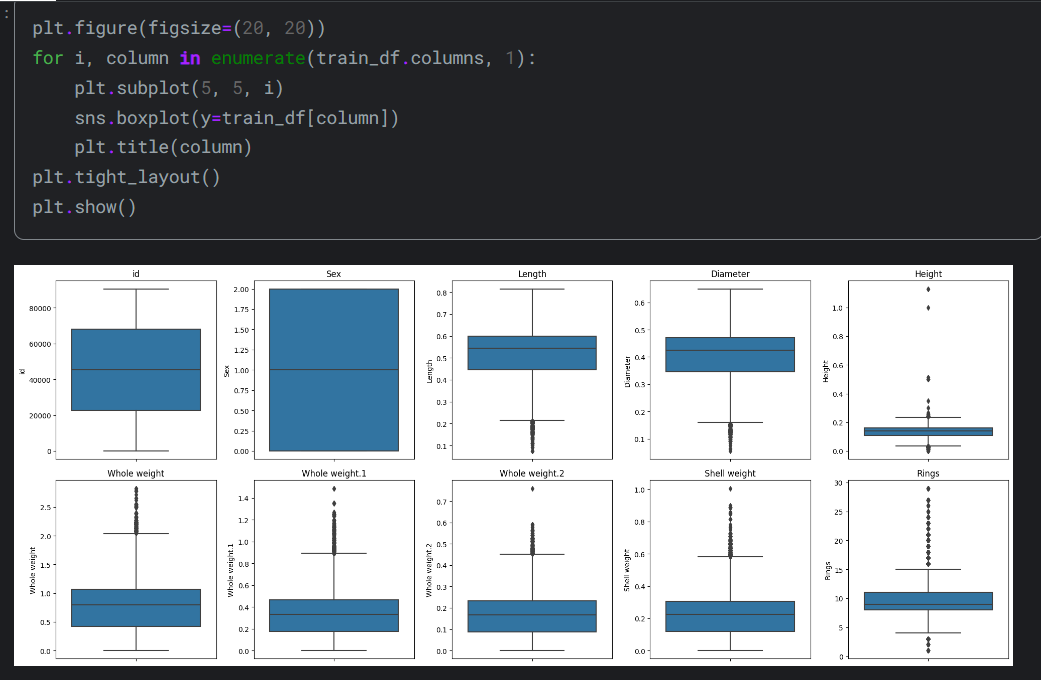Click the "Rings" subplot title text

pyautogui.click(x=928, y=473)
